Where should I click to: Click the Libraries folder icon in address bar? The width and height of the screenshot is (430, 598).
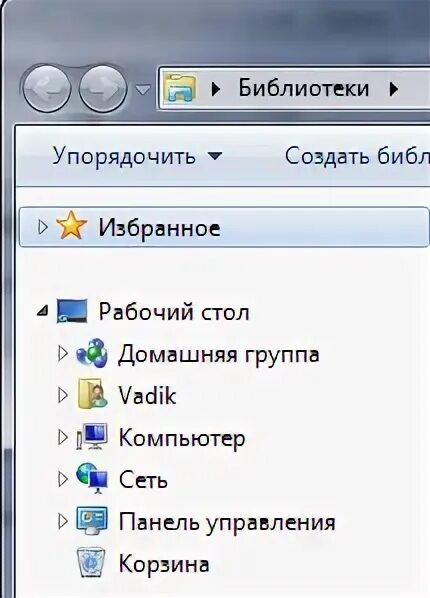[x=180, y=88]
